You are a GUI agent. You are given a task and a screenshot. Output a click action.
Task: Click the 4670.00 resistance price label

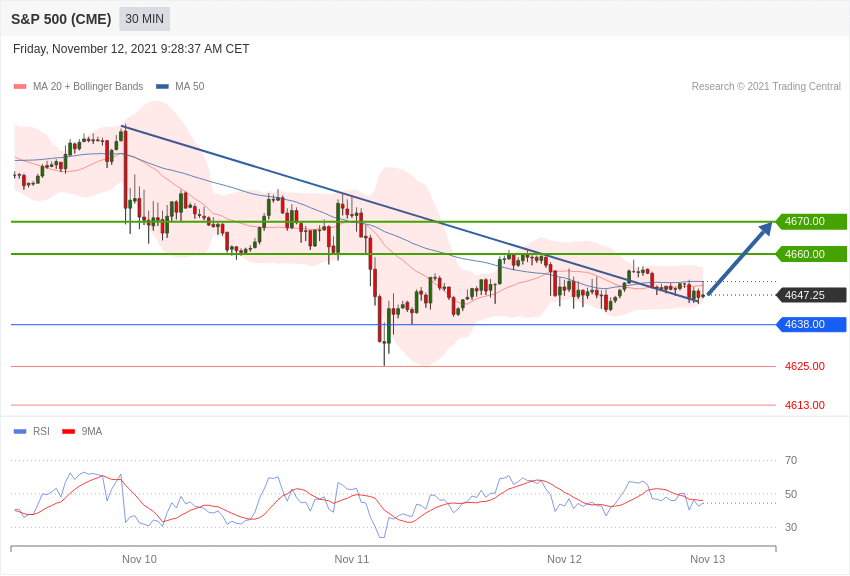tap(812, 222)
